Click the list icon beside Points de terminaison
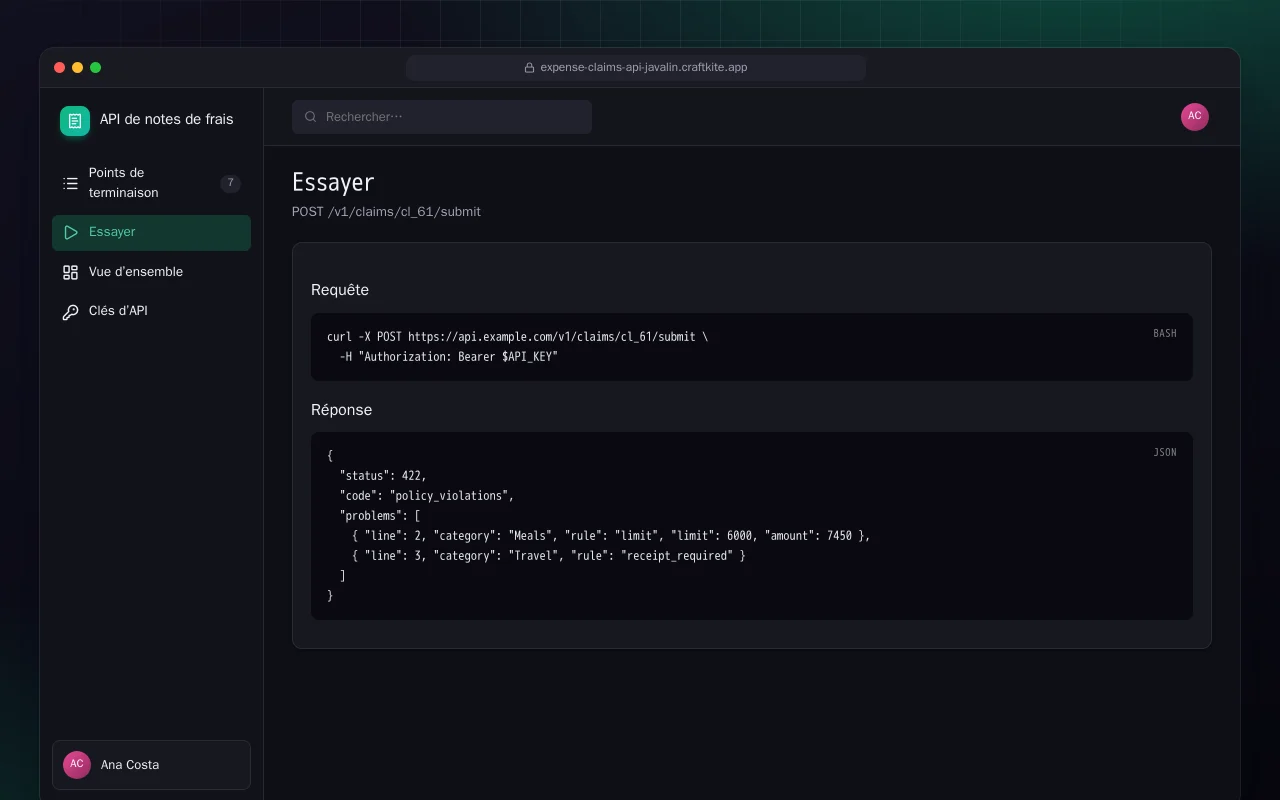 point(70,183)
